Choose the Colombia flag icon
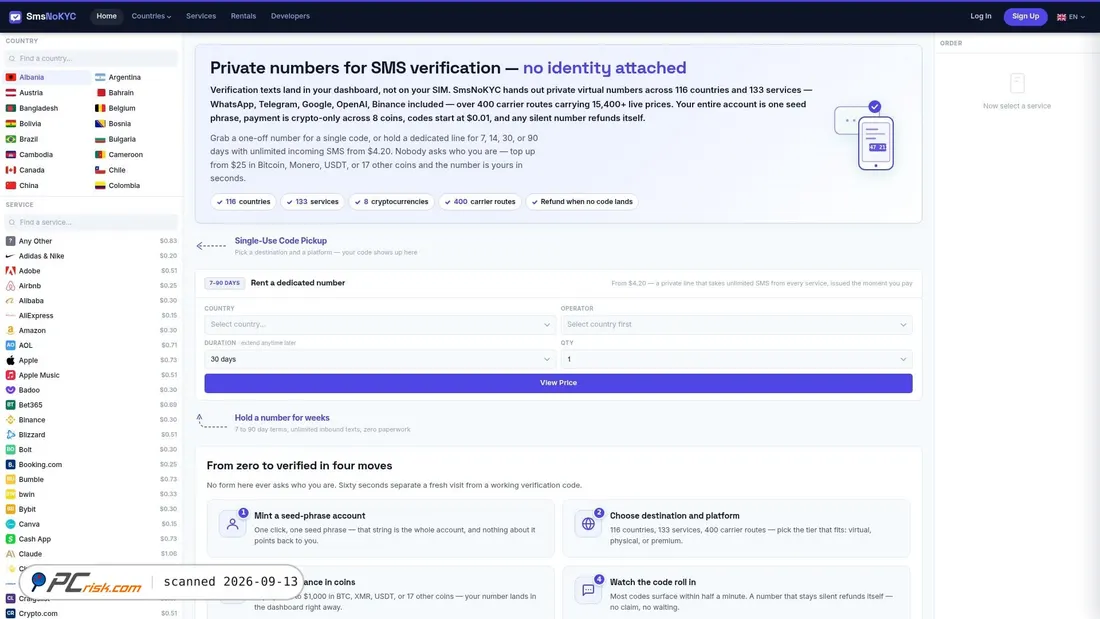This screenshot has width=1100, height=619. click(x=100, y=185)
